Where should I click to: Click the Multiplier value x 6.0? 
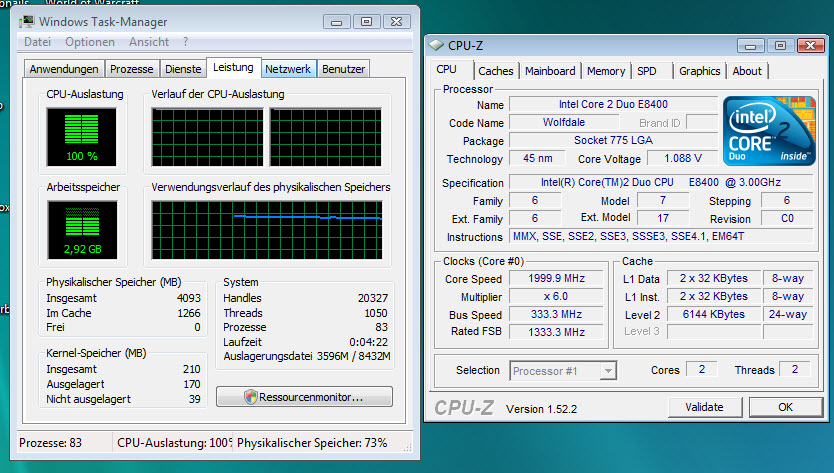(556, 296)
